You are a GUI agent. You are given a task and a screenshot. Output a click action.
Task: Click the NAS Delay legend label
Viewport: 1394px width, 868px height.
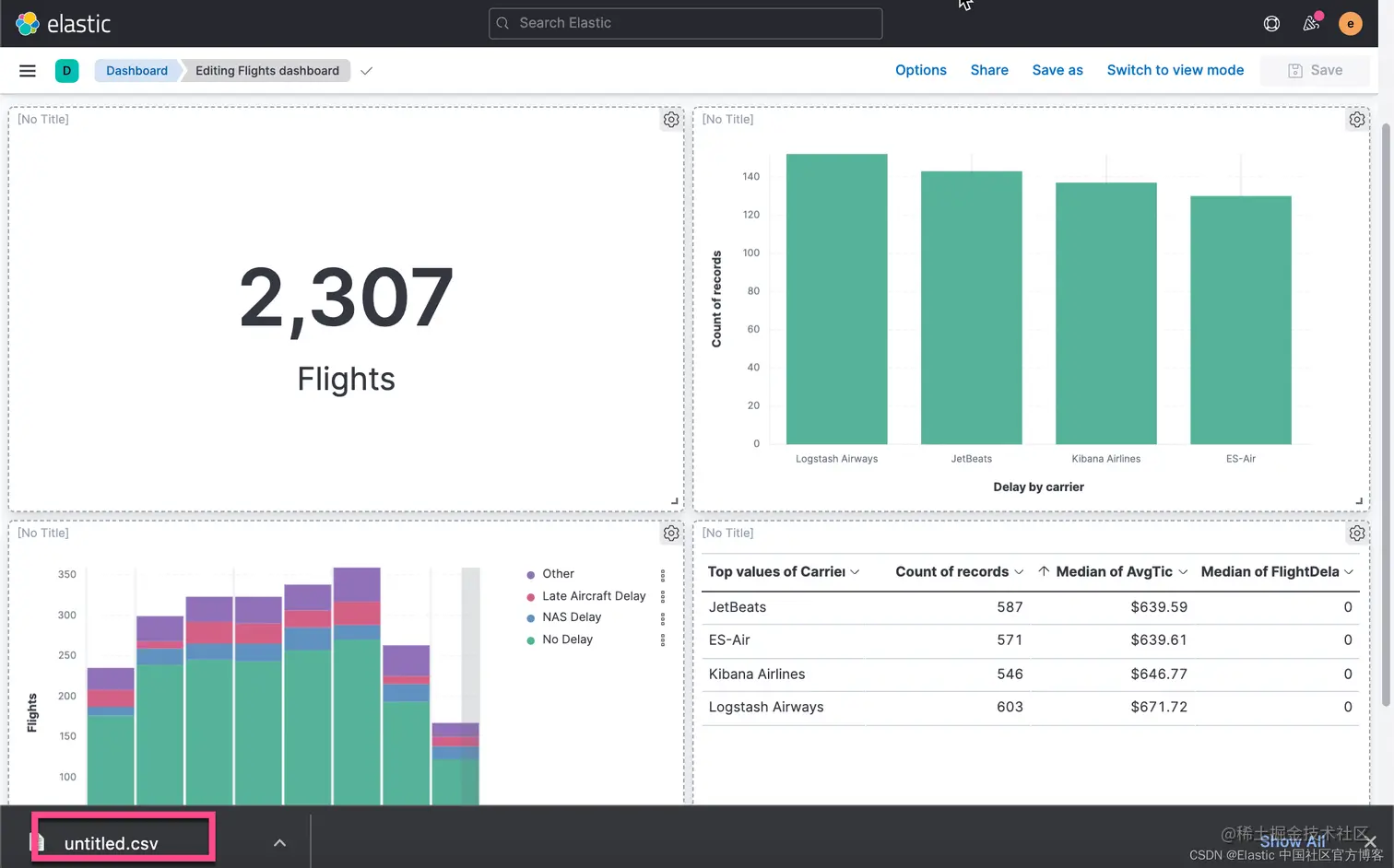pos(572,617)
